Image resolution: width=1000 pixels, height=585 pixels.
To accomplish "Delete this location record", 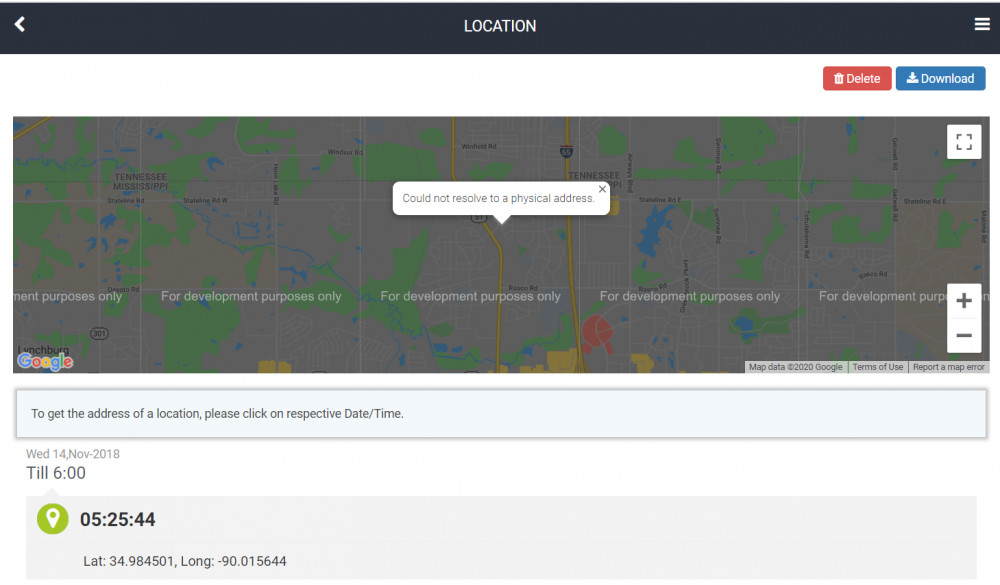I will coord(856,78).
